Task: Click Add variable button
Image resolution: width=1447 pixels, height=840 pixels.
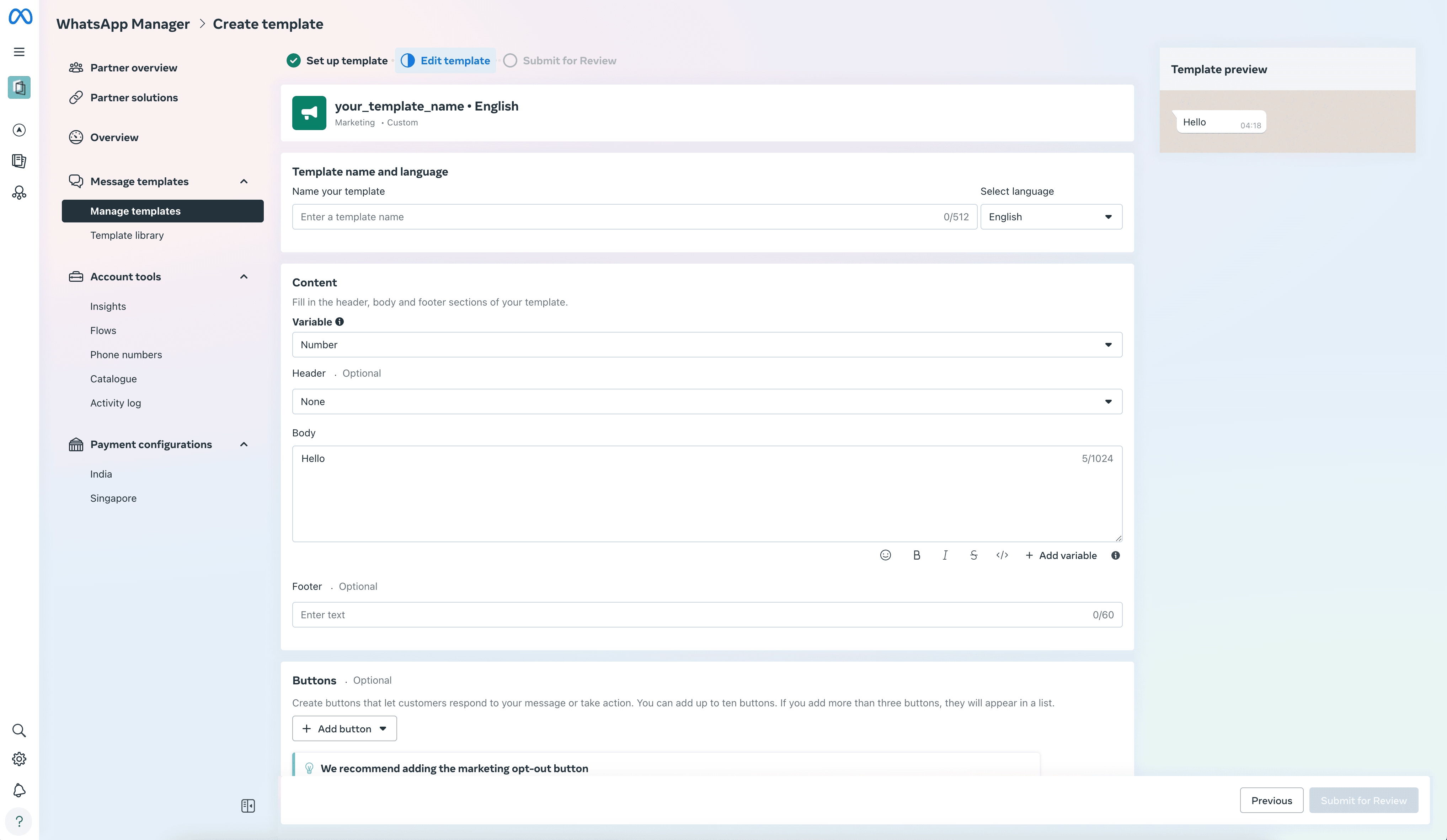Action: [1061, 555]
